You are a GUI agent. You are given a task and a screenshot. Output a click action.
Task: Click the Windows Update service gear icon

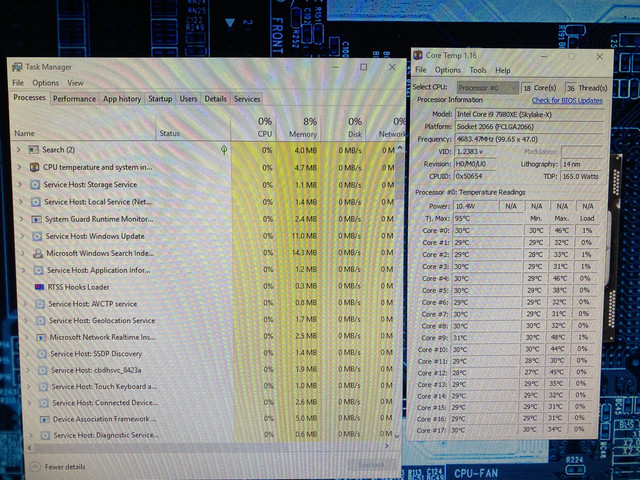pyautogui.click(x=37, y=236)
